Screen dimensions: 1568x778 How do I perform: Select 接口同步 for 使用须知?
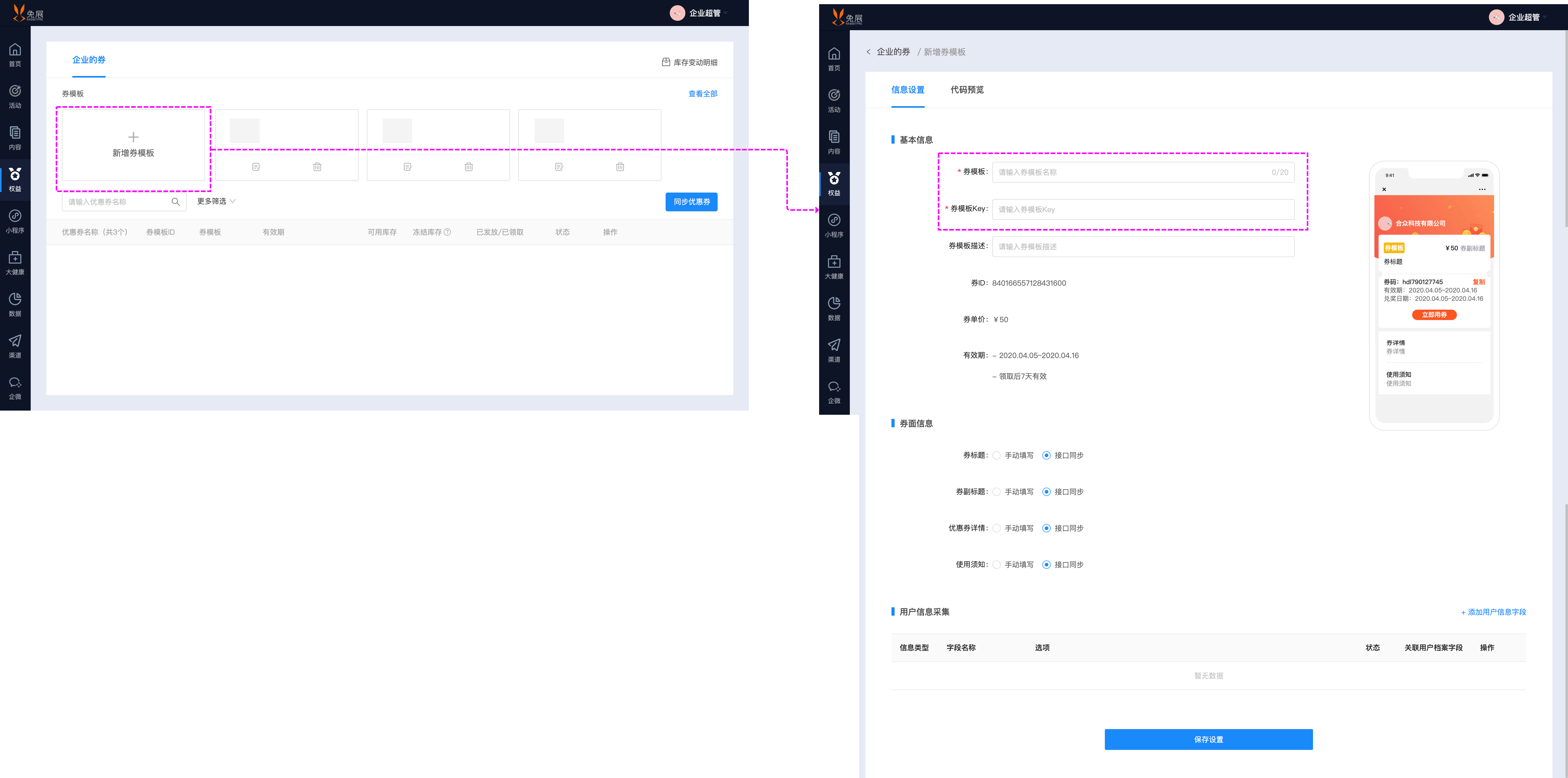point(1046,565)
